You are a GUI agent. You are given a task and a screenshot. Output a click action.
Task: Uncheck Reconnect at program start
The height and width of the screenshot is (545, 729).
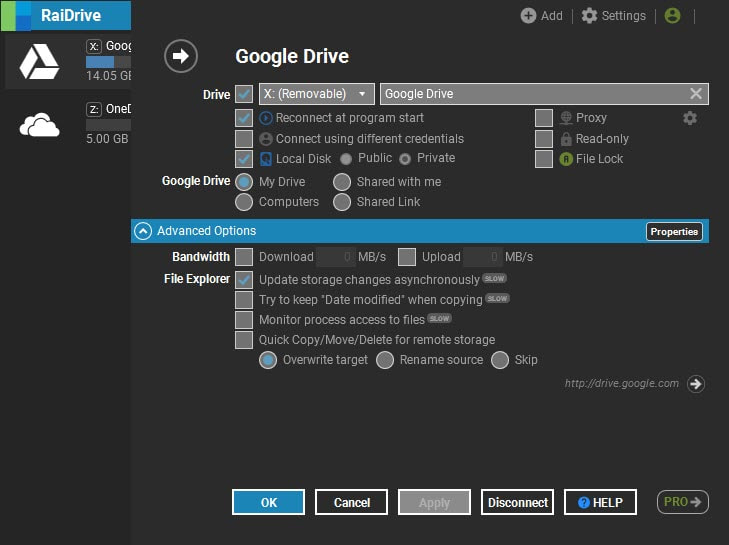244,118
